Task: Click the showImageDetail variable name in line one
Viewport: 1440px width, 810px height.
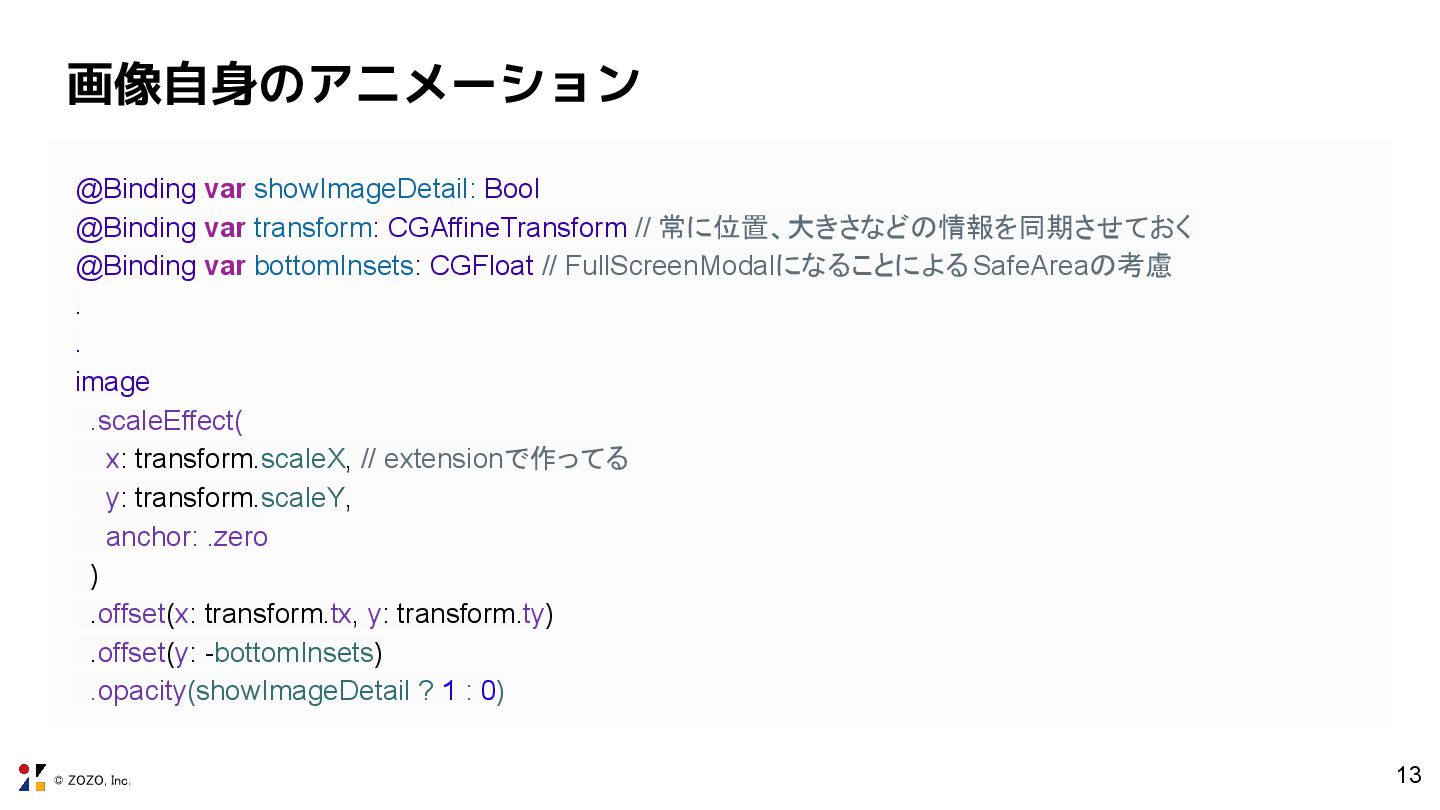Action: 361,189
